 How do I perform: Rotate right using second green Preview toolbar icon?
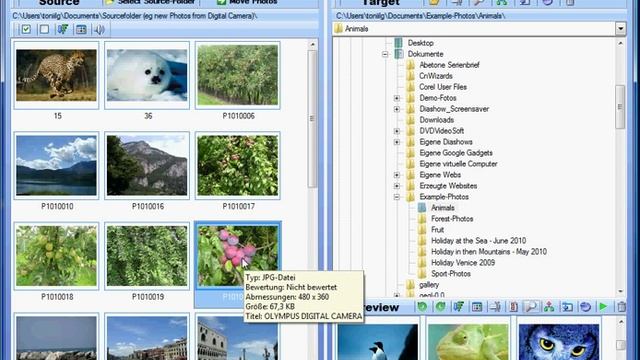441,307
